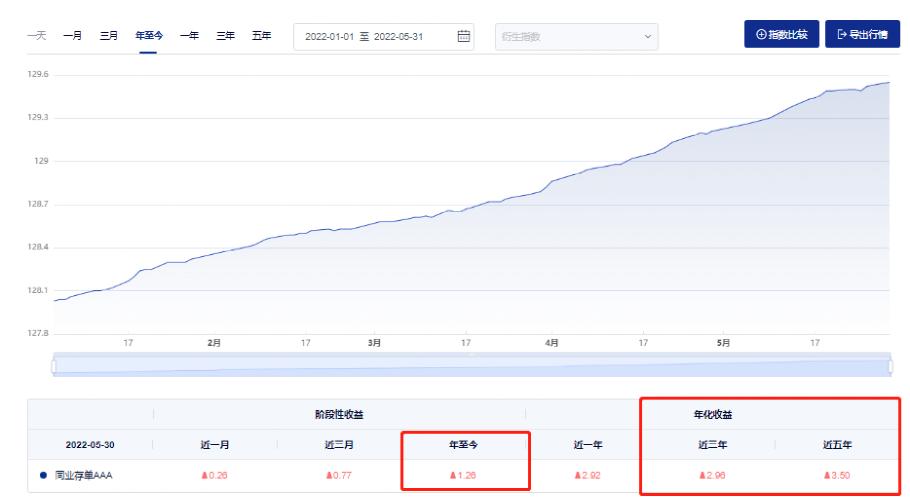Click the 5月 x-axis label
Viewport: 910px width, 501px height.
(x=723, y=343)
